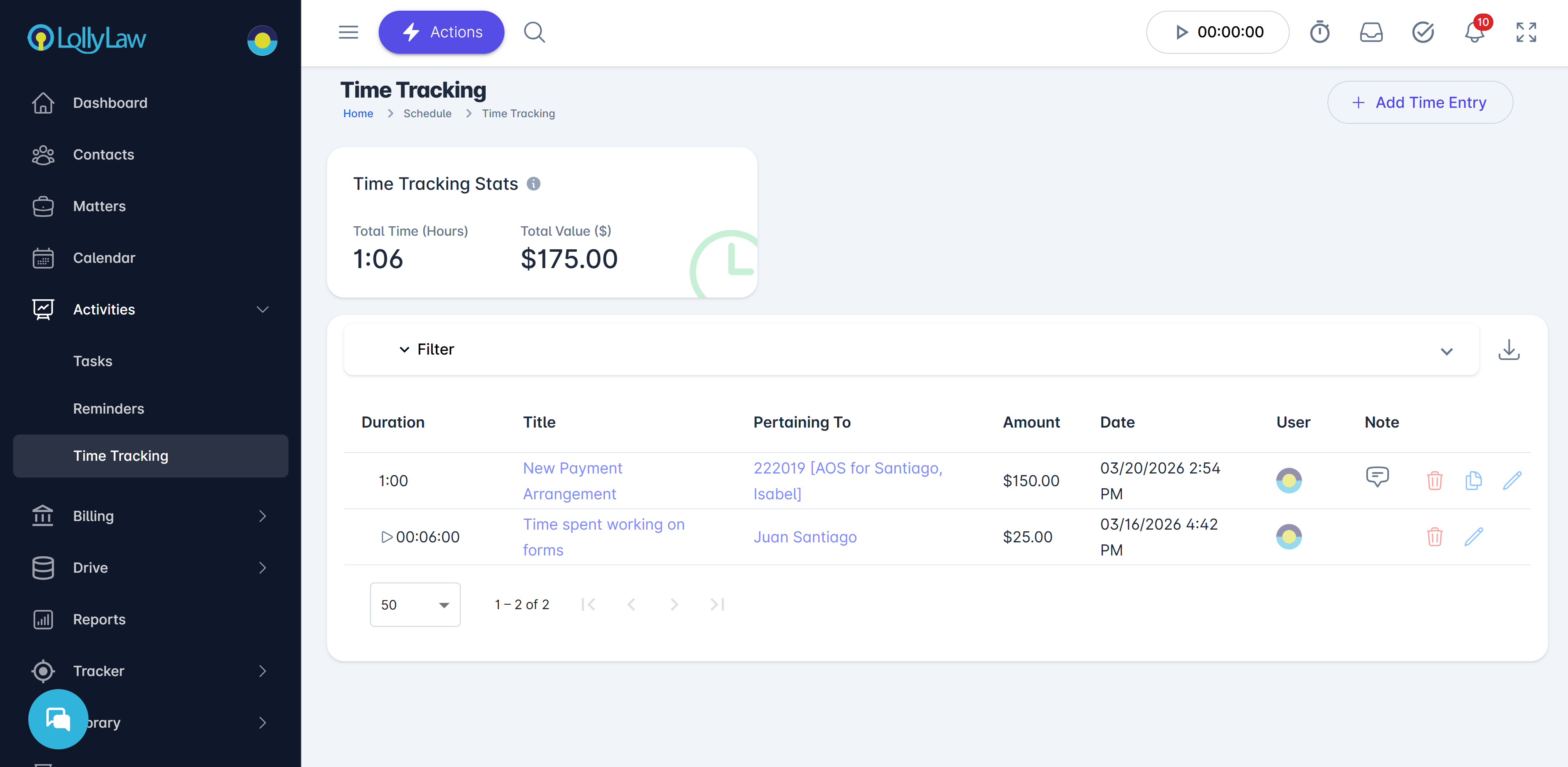The image size is (1568, 767).
Task: Open the inbox tray icon
Action: click(x=1371, y=32)
